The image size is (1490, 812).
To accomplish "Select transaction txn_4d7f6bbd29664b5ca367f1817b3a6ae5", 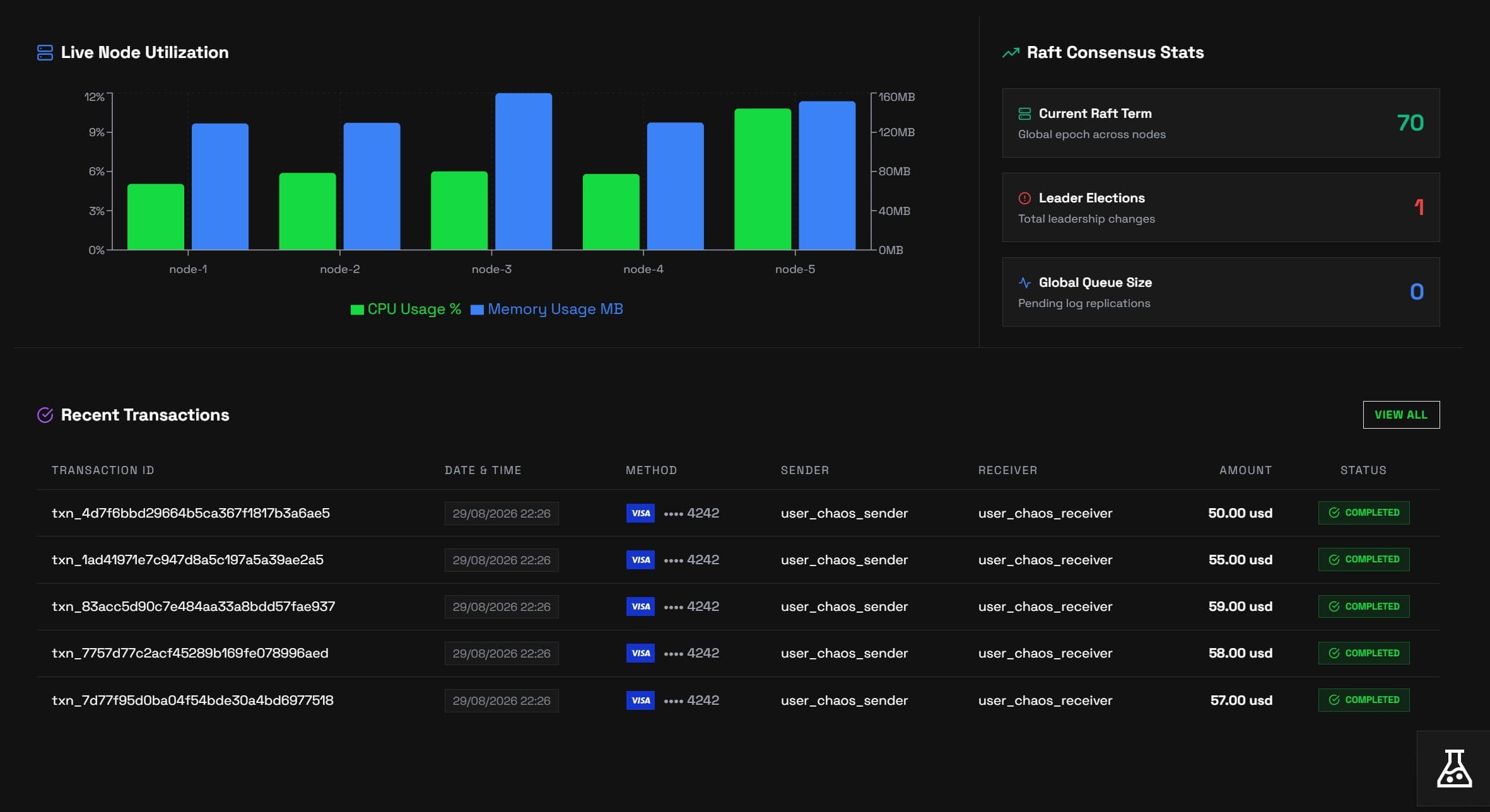I will pyautogui.click(x=191, y=513).
